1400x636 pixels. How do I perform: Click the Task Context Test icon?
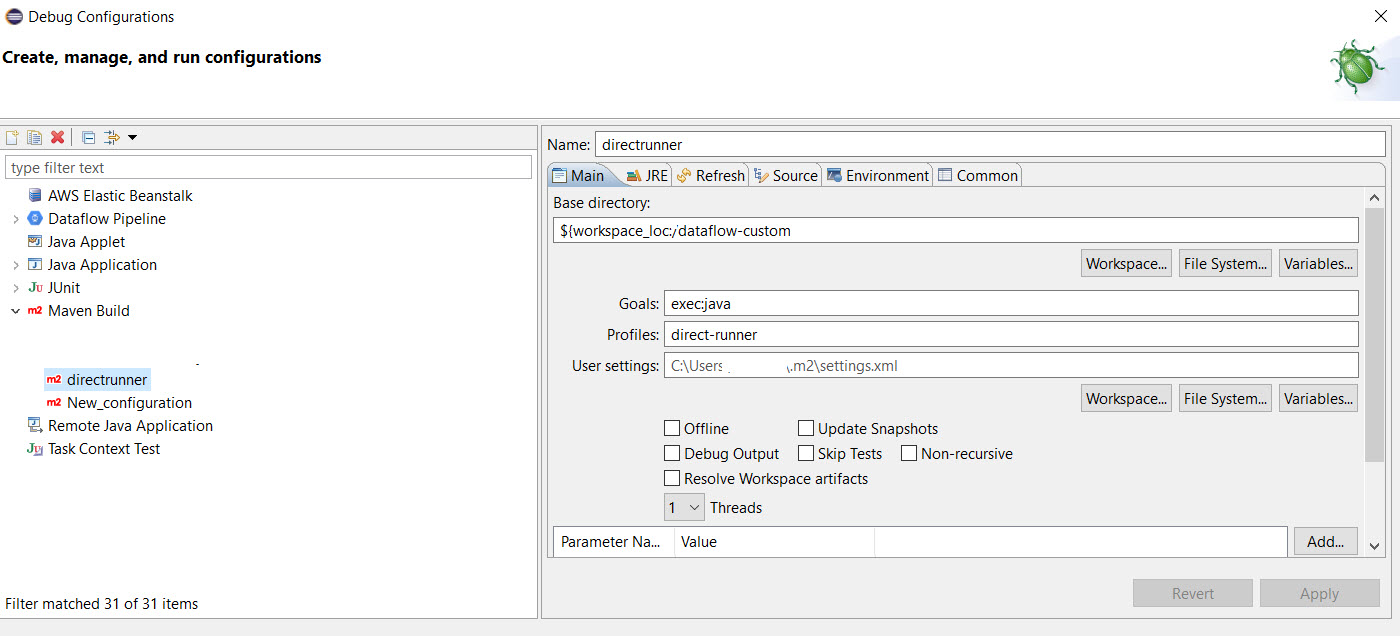pos(35,449)
